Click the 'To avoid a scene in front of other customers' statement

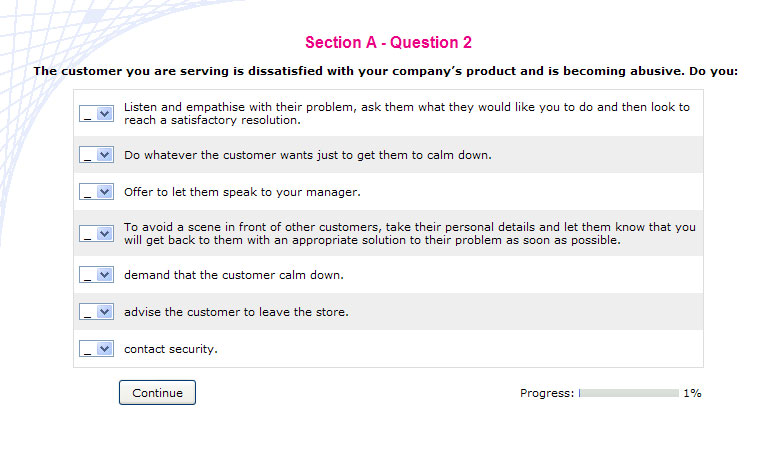coord(410,233)
